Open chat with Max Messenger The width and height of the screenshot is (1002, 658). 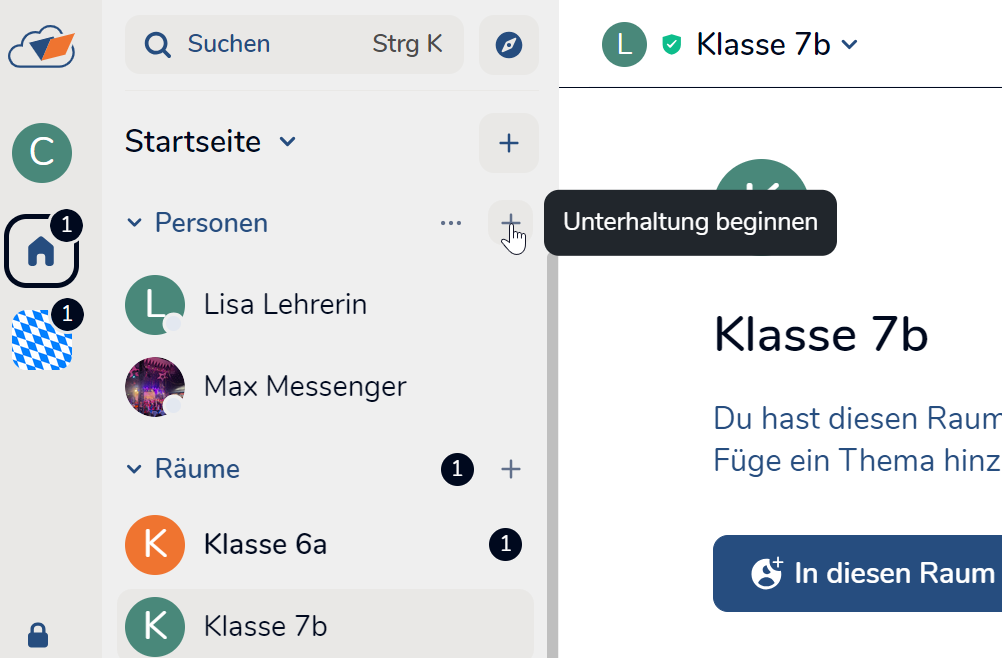(304, 386)
